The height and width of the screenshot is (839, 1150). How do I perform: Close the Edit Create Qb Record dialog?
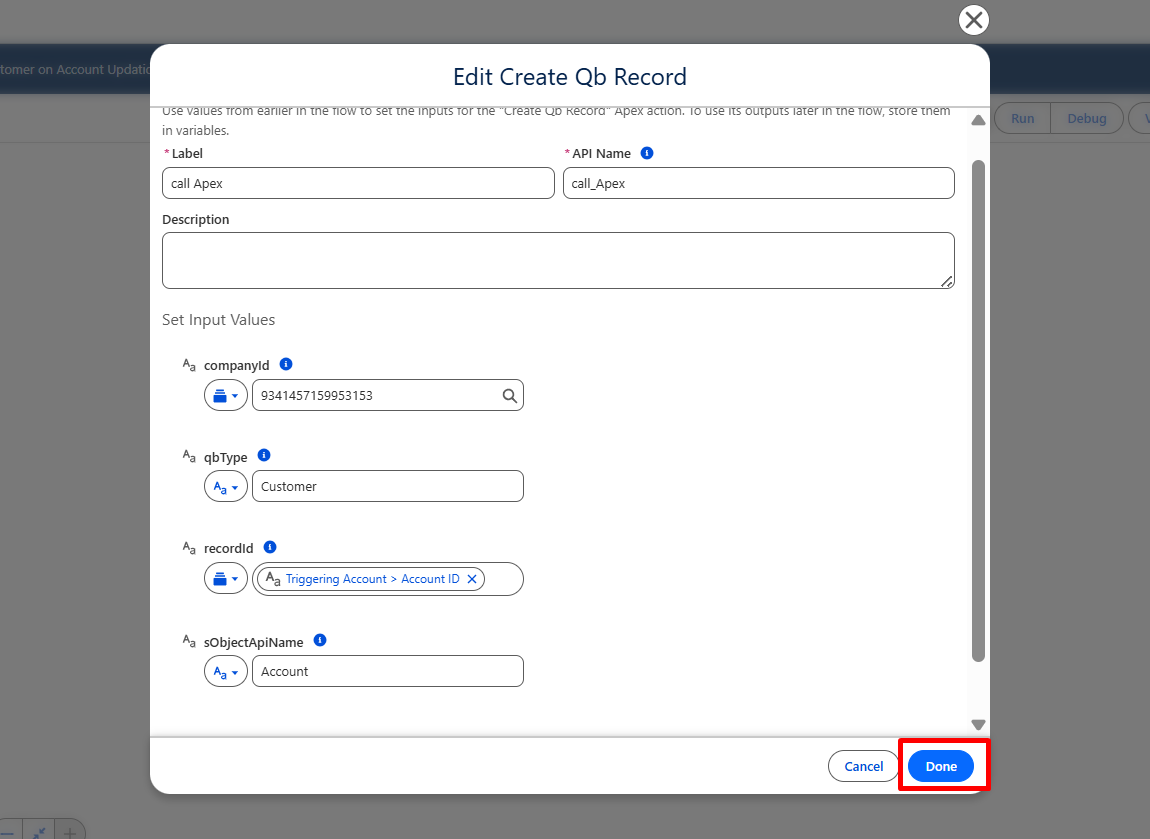point(973,20)
